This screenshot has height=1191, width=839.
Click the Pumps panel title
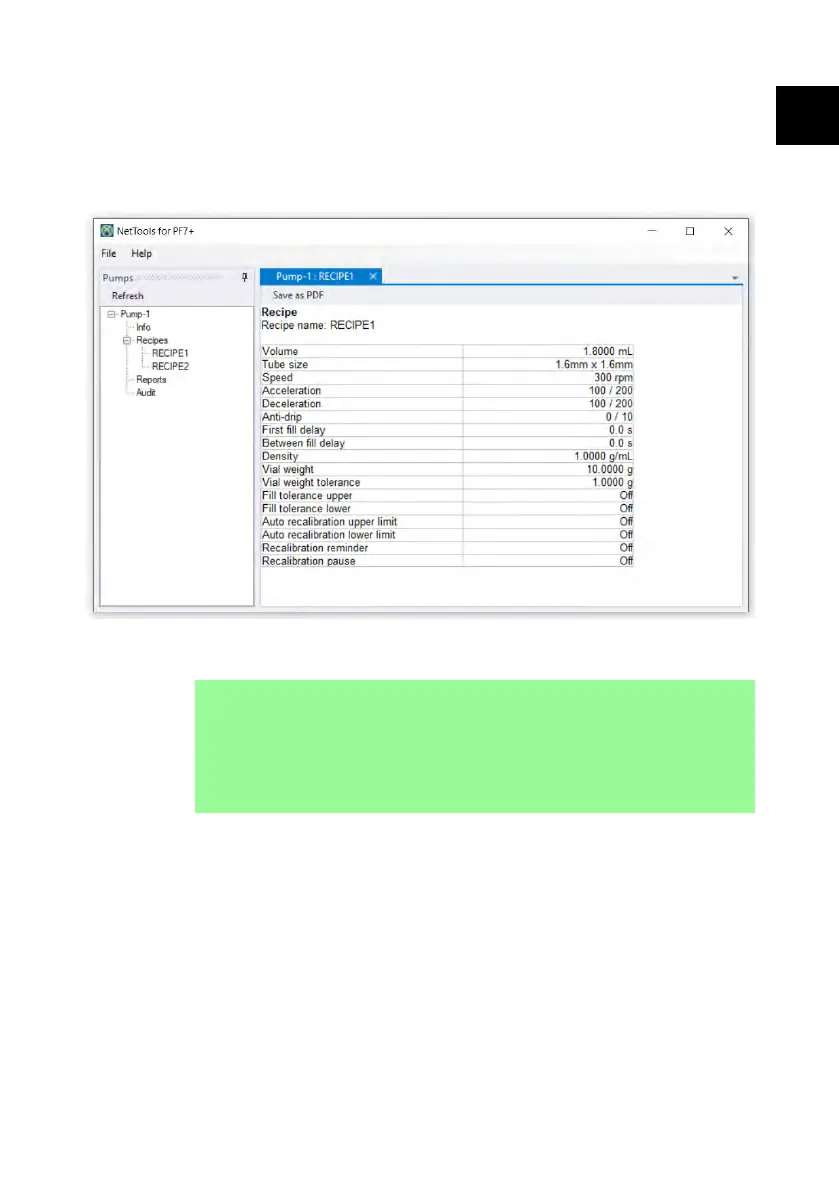[118, 278]
